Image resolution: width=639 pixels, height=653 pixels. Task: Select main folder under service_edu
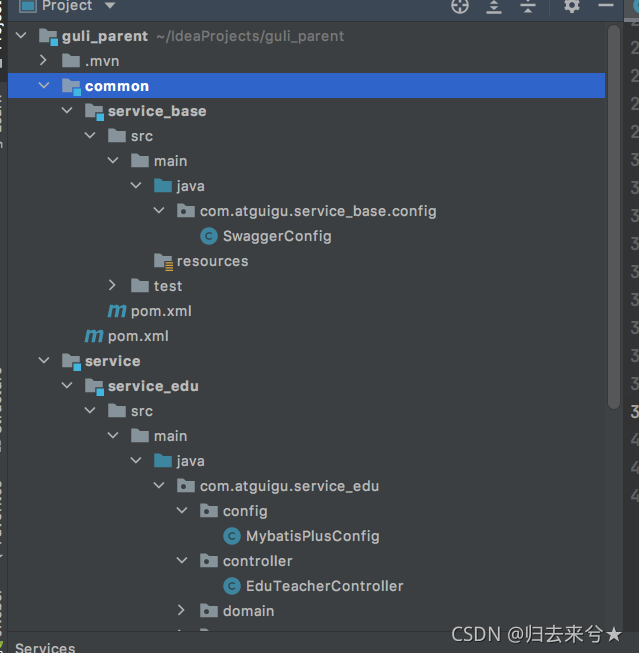(x=170, y=436)
